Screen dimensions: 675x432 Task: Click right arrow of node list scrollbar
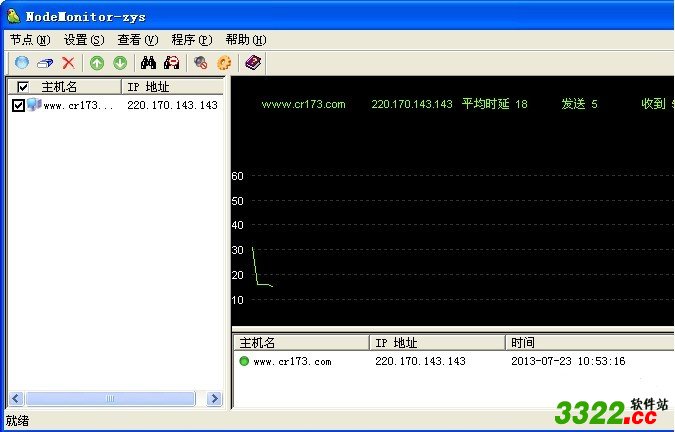(x=214, y=398)
